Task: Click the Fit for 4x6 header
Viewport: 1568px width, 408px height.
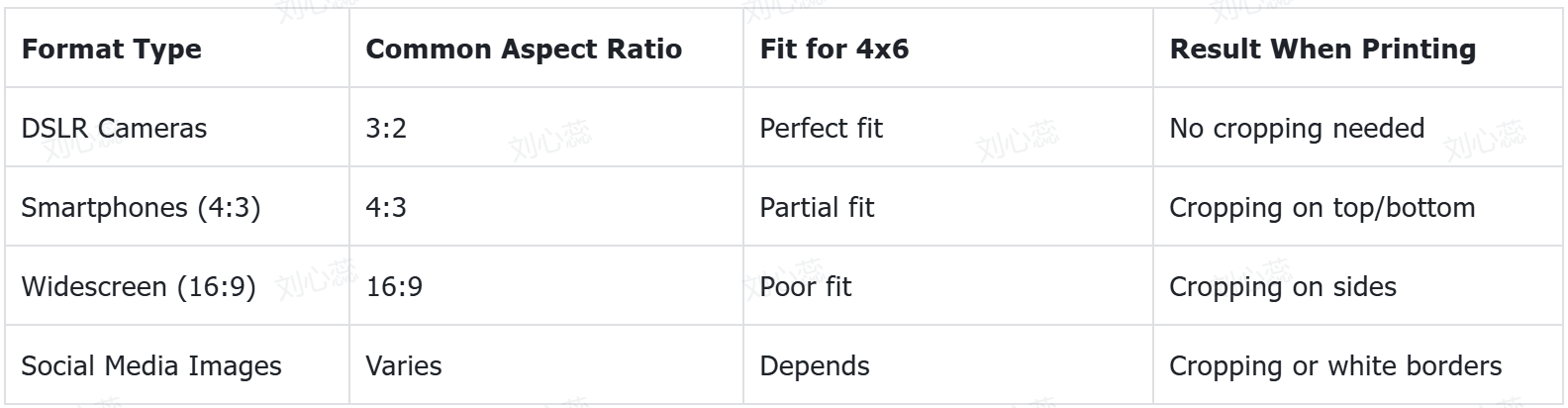Action: coord(833,50)
